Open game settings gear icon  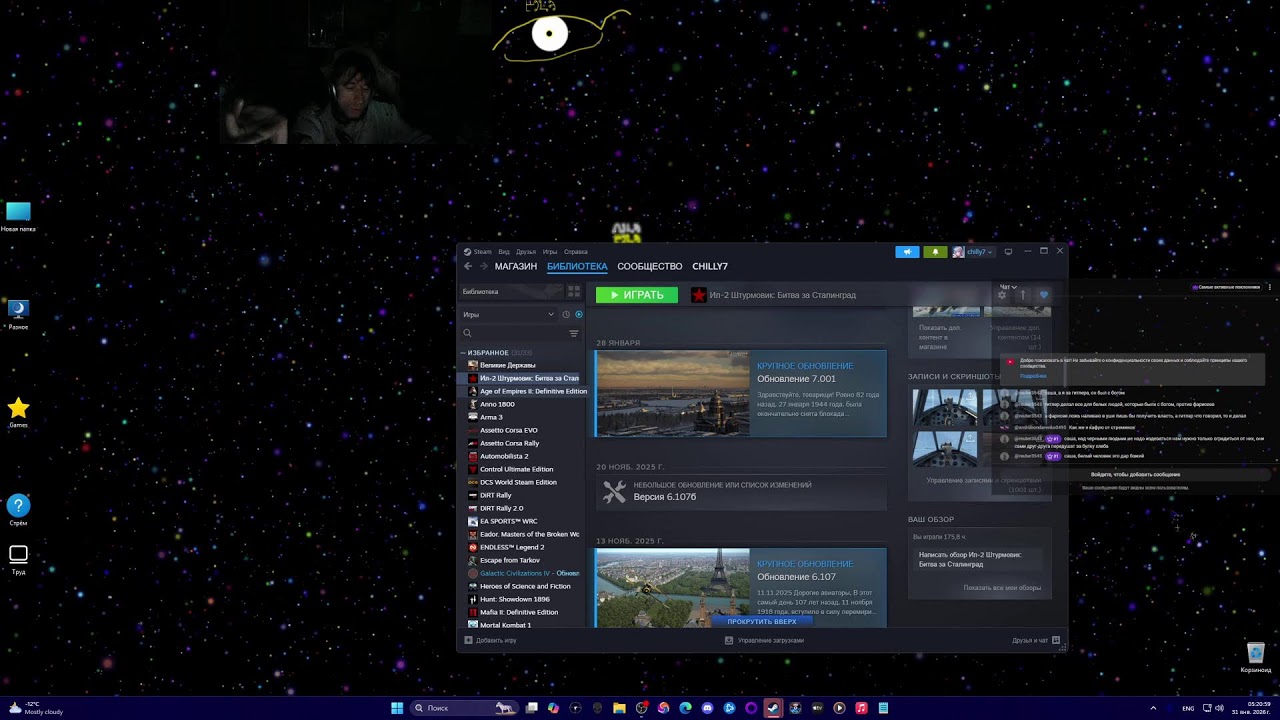pyautogui.click(x=1002, y=295)
